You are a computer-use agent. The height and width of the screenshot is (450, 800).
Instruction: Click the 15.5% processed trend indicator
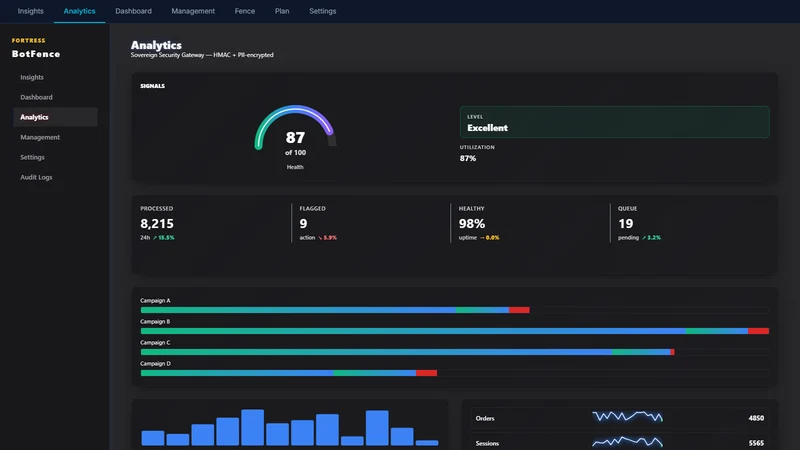pyautogui.click(x=163, y=238)
